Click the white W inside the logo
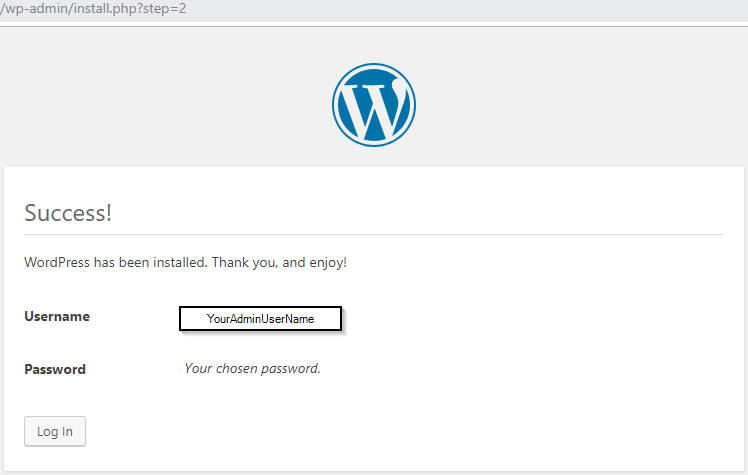 tap(372, 108)
